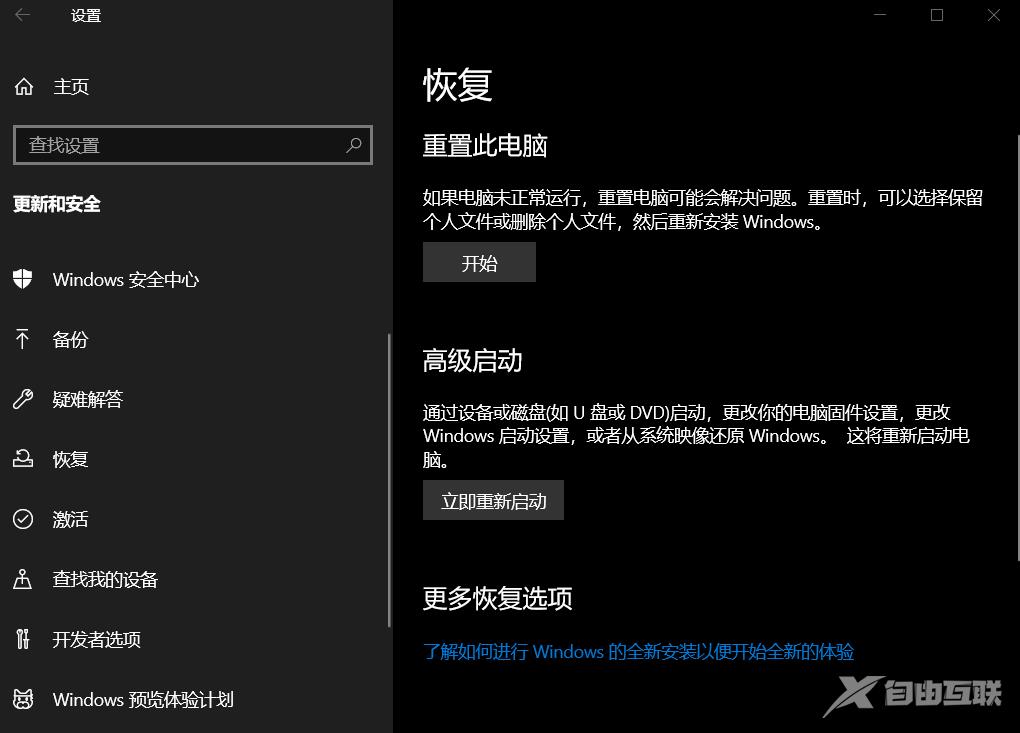Image resolution: width=1020 pixels, height=733 pixels.
Task: Click the 更新和安全 heading
Action: tap(57, 204)
